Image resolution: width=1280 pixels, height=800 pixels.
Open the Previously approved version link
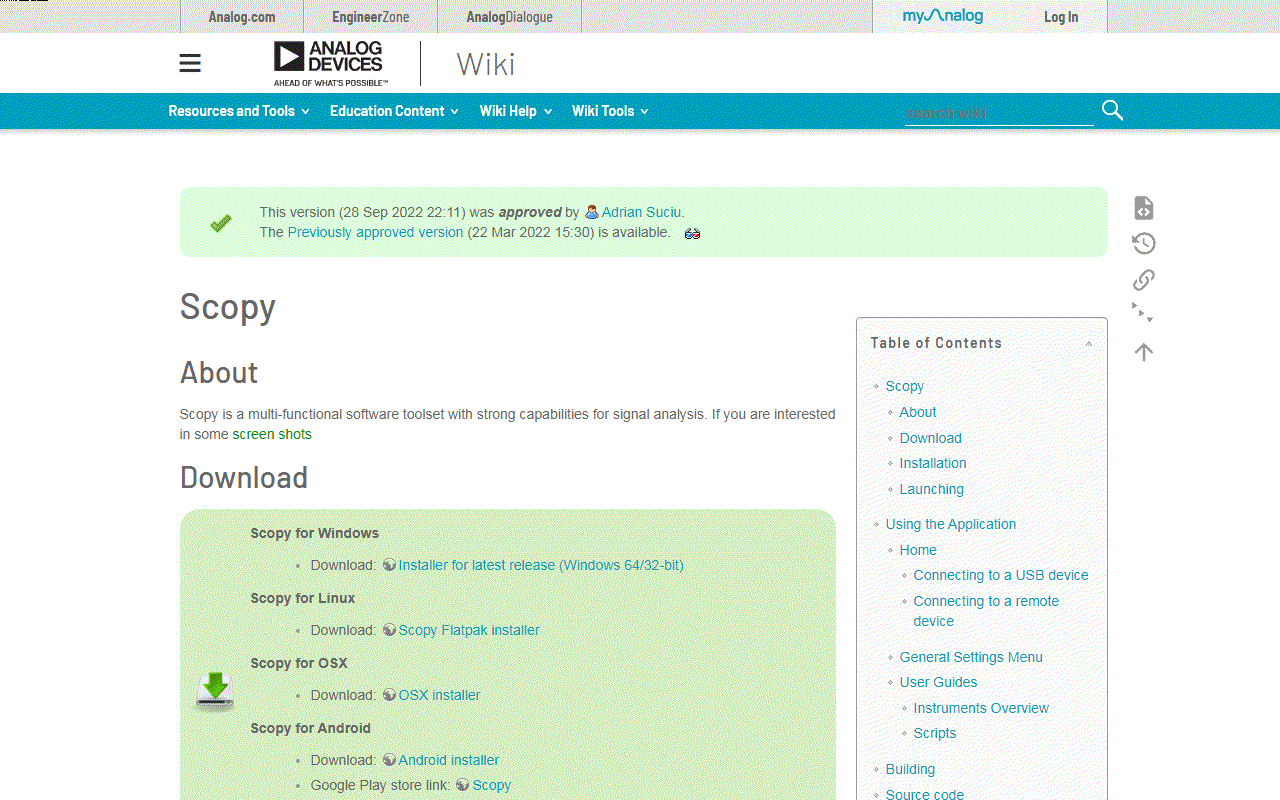375,232
